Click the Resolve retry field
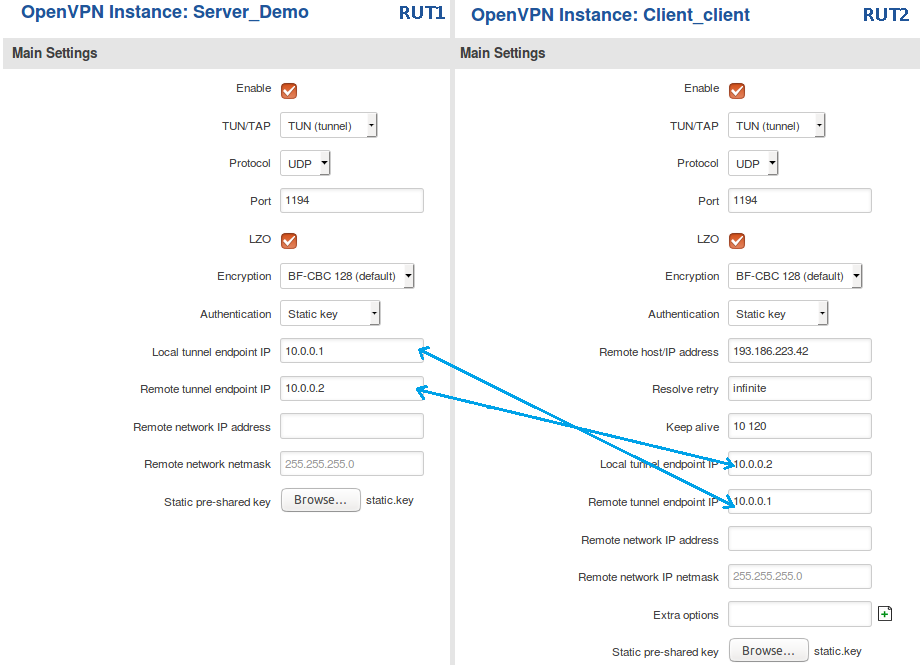Viewport: 920px width, 665px height. tap(799, 388)
